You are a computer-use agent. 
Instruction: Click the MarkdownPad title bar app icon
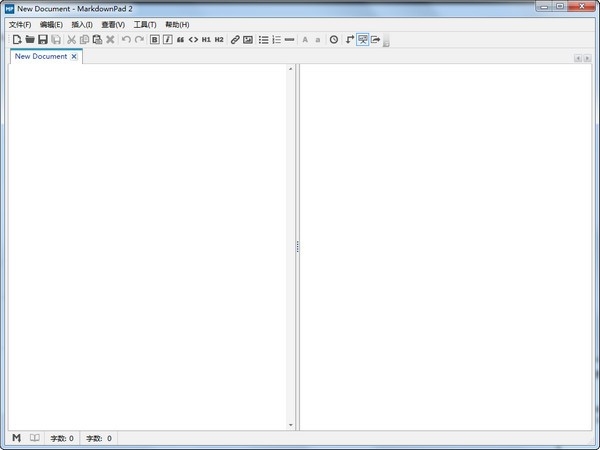(10, 8)
